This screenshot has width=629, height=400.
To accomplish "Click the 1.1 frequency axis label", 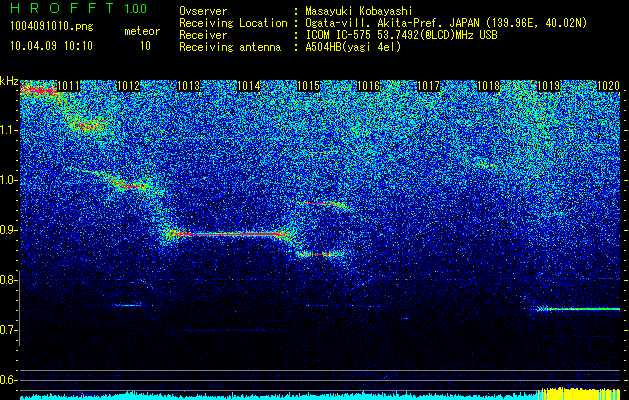I will click(x=9, y=130).
